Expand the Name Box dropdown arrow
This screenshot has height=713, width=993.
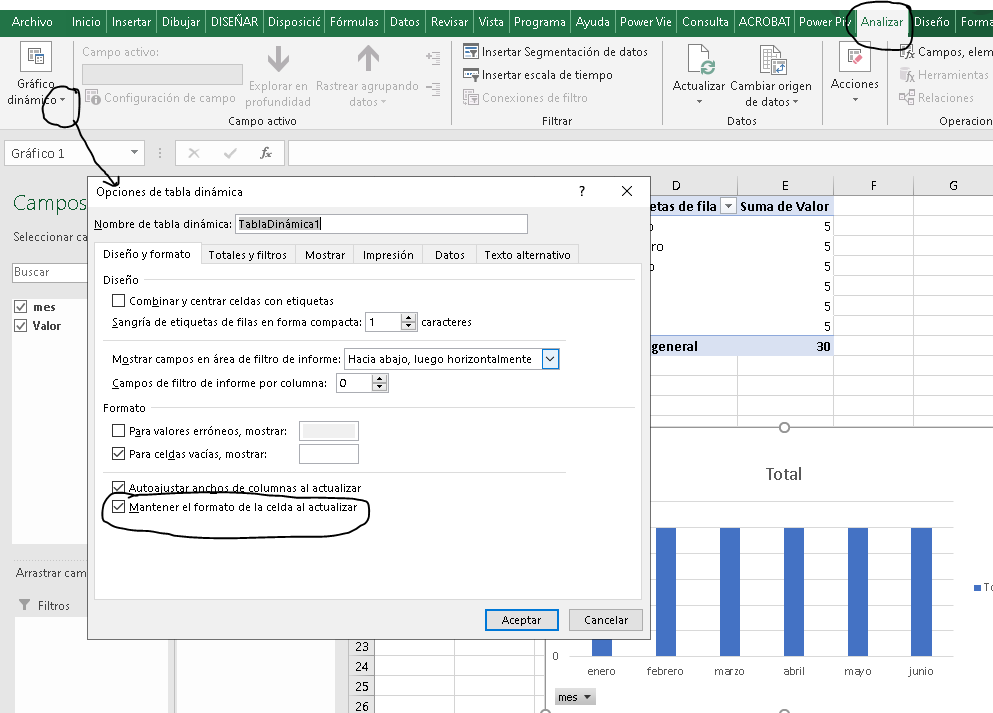[136, 153]
